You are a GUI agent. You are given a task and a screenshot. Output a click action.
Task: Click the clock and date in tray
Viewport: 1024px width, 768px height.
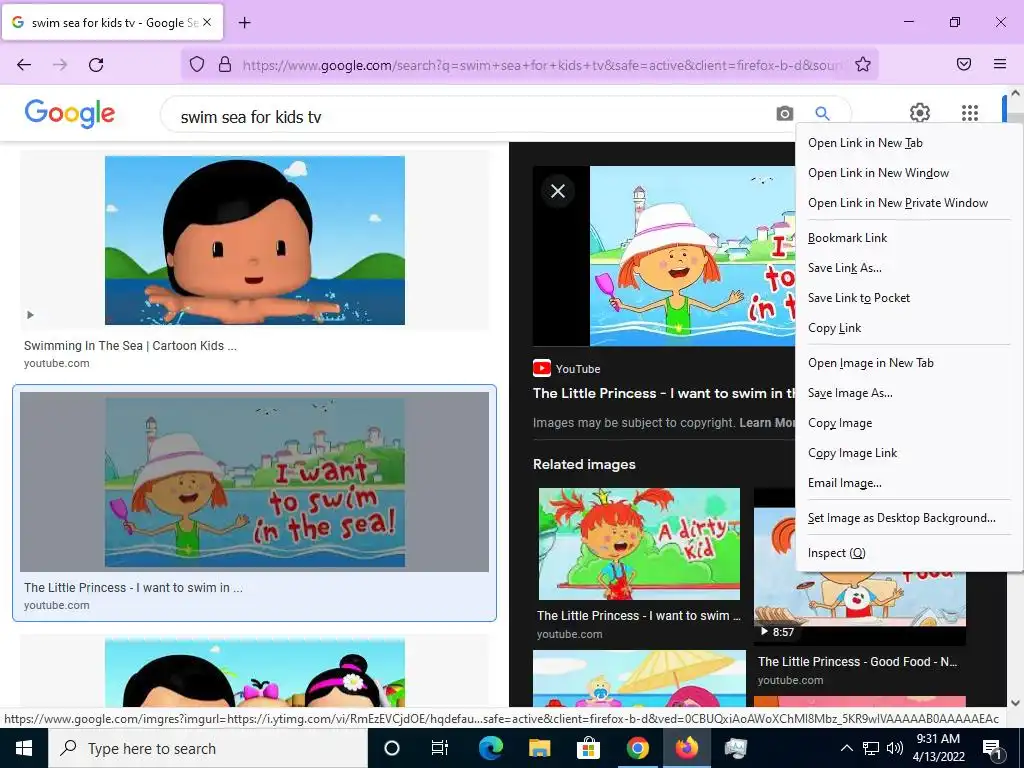point(938,748)
